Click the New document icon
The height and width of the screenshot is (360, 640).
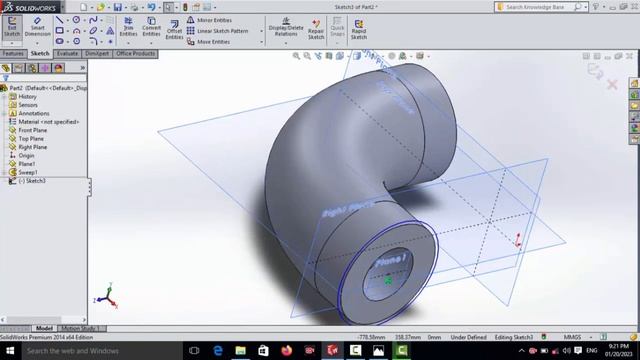[x=84, y=7]
